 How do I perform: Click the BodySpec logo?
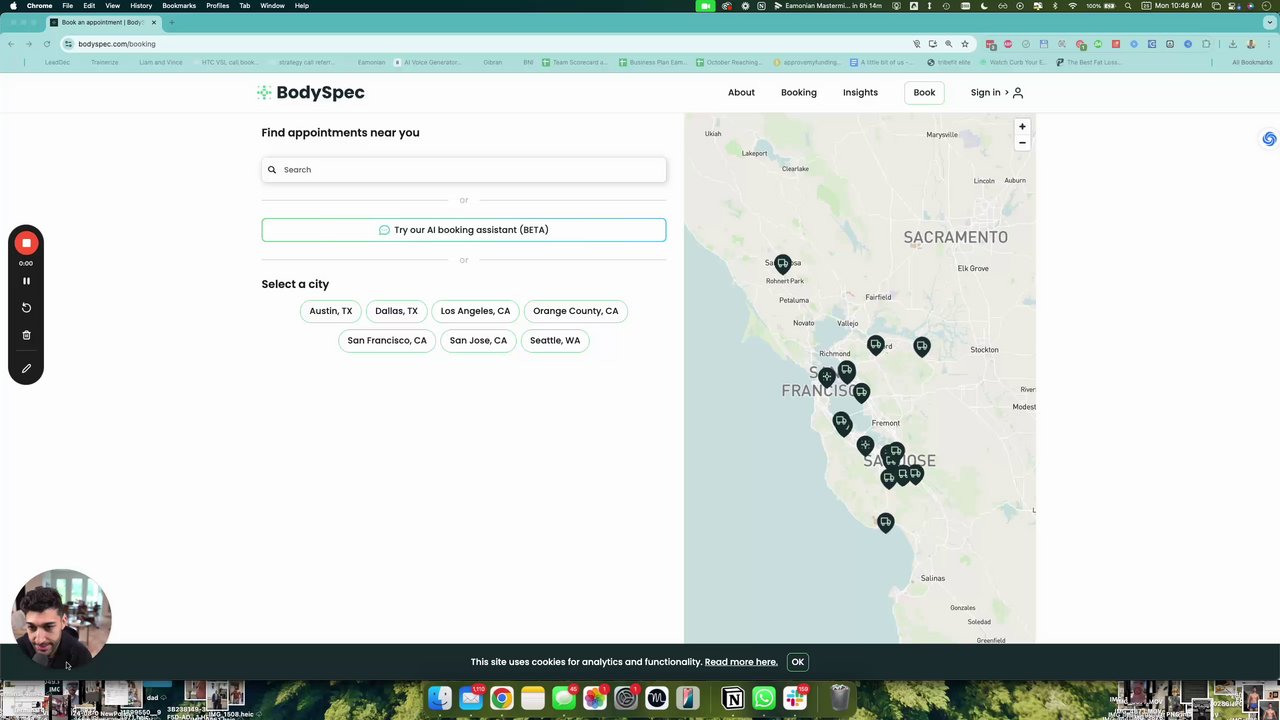[310, 92]
